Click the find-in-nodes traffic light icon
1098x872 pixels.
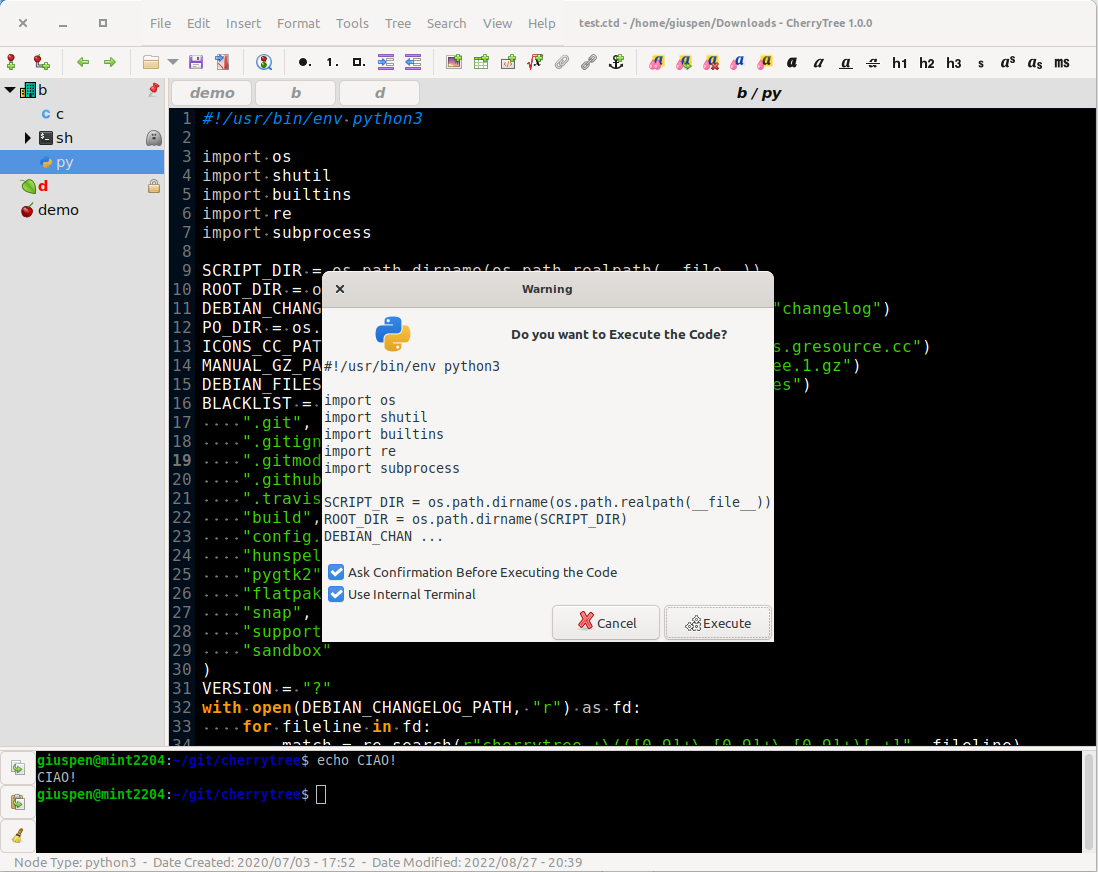pos(264,62)
